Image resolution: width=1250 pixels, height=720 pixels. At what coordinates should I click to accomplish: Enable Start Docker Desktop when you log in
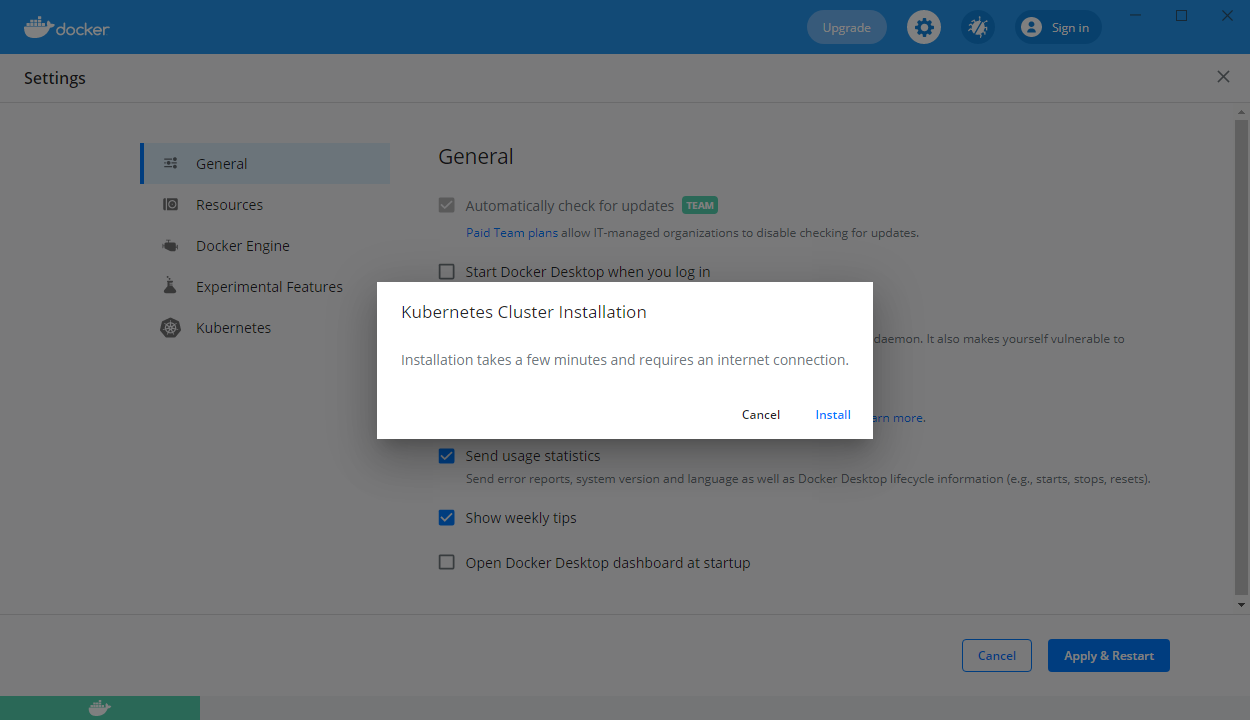coord(446,271)
